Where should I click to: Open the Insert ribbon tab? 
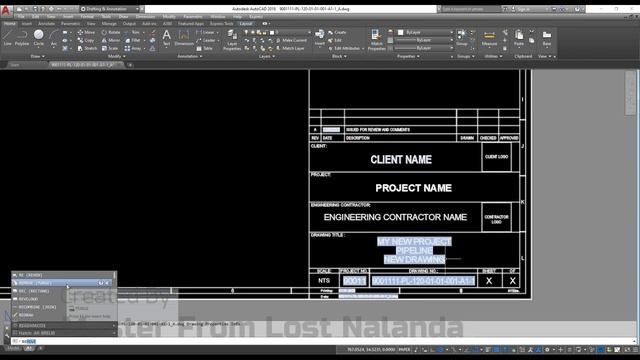[27, 24]
